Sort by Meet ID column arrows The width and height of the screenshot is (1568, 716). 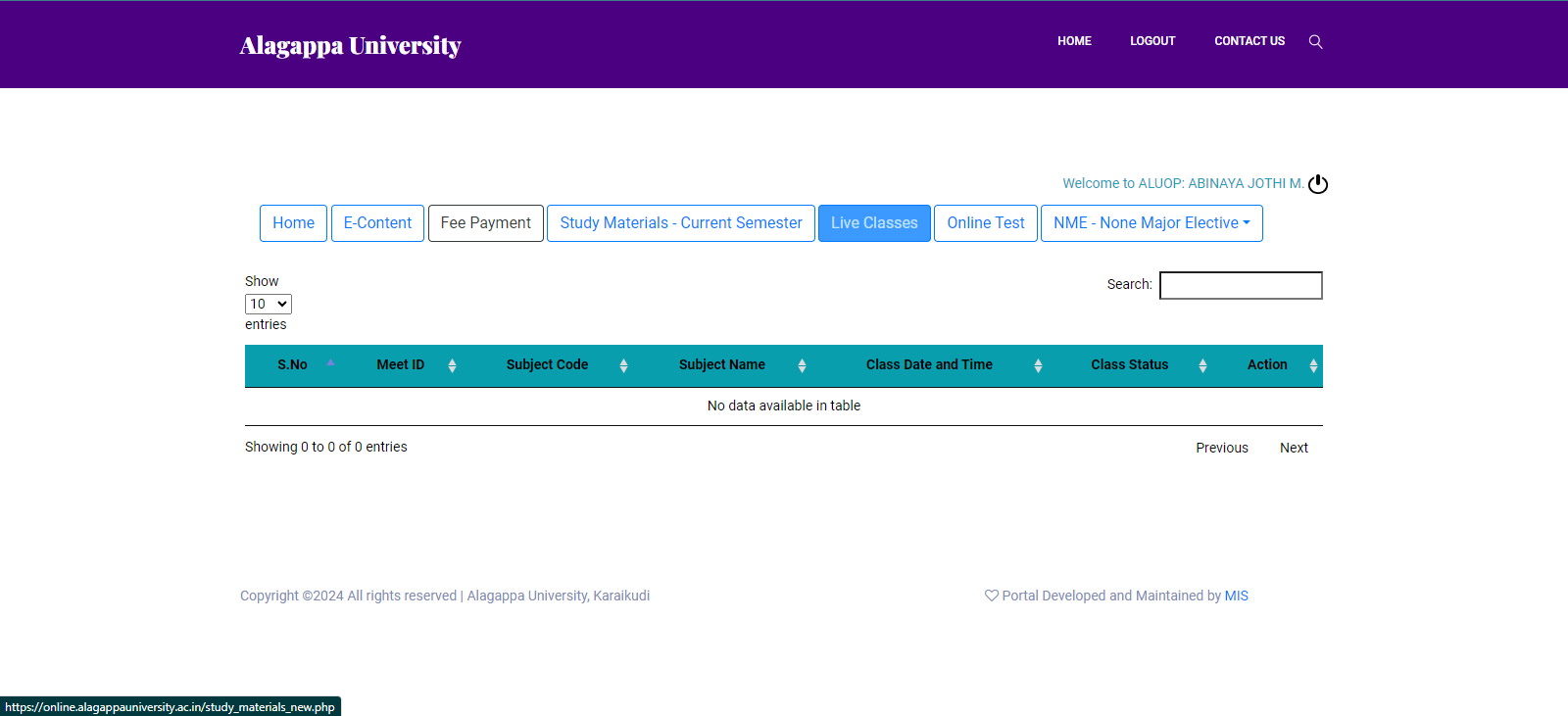pos(452,365)
